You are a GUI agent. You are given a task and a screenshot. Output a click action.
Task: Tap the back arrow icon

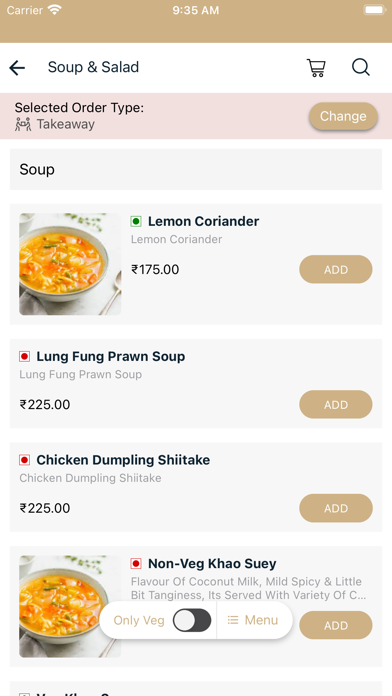(x=17, y=68)
